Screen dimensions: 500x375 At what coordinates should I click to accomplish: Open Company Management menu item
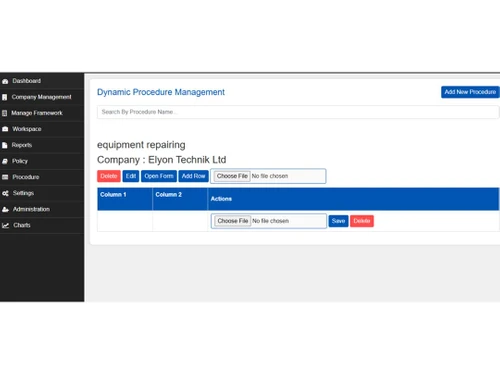click(42, 97)
